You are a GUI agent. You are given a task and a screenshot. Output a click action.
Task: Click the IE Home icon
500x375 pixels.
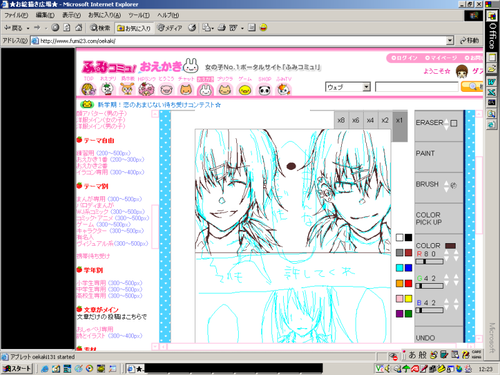click(79, 28)
